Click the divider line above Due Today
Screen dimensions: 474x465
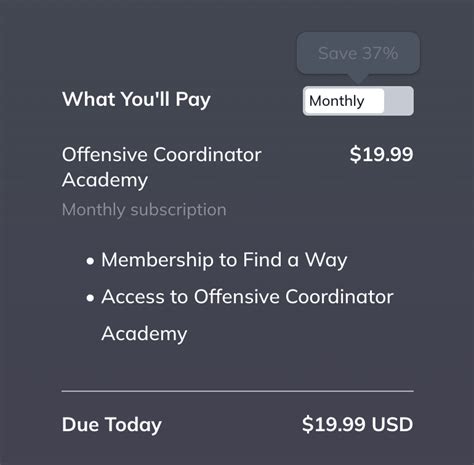pyautogui.click(x=238, y=391)
